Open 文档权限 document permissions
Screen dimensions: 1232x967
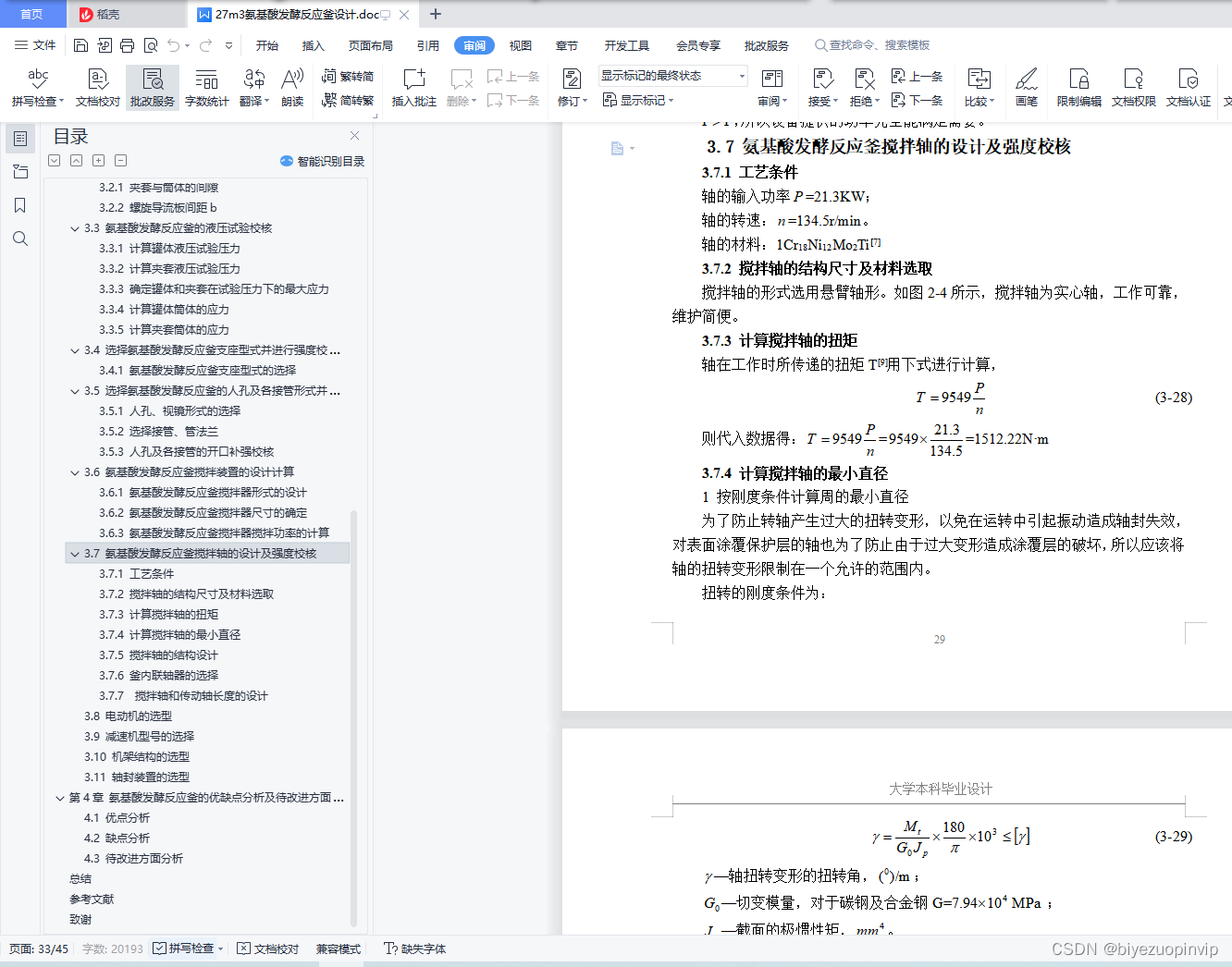pyautogui.click(x=1134, y=87)
